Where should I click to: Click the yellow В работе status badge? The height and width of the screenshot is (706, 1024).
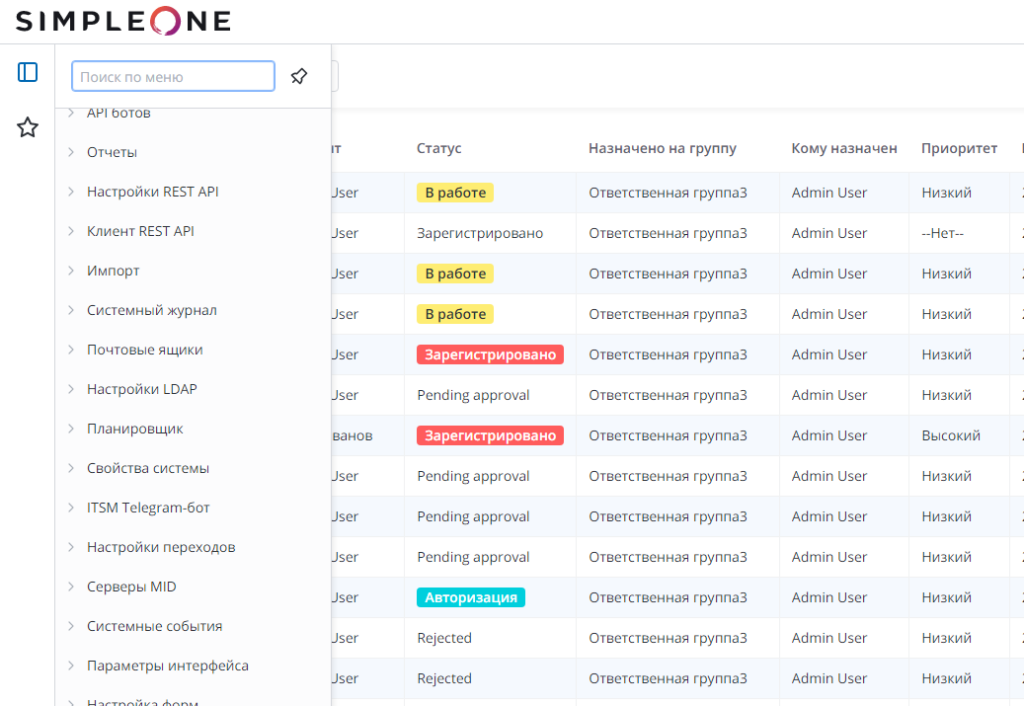[455, 192]
